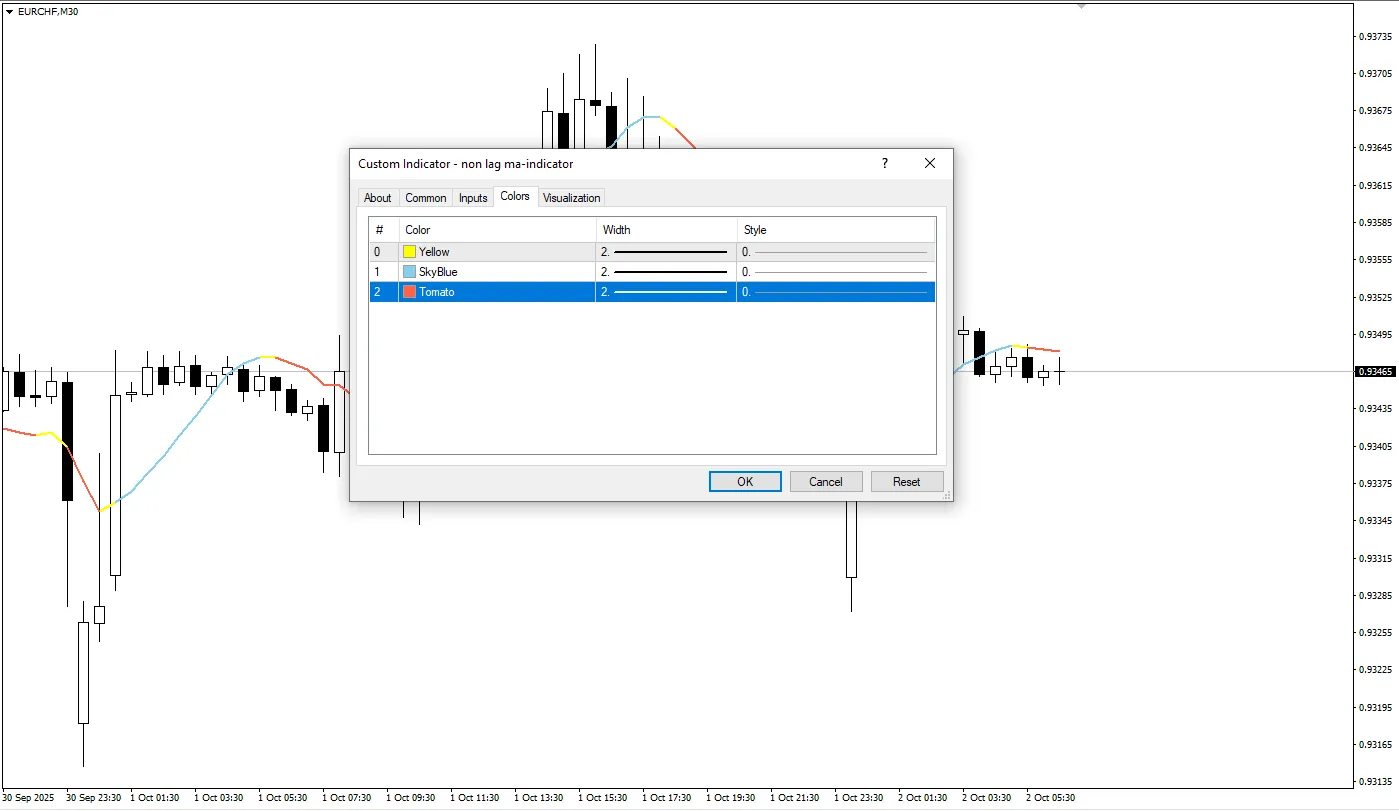Viewport: 1399px width, 811px height.
Task: Click the Tomato color swatch
Action: click(x=410, y=292)
